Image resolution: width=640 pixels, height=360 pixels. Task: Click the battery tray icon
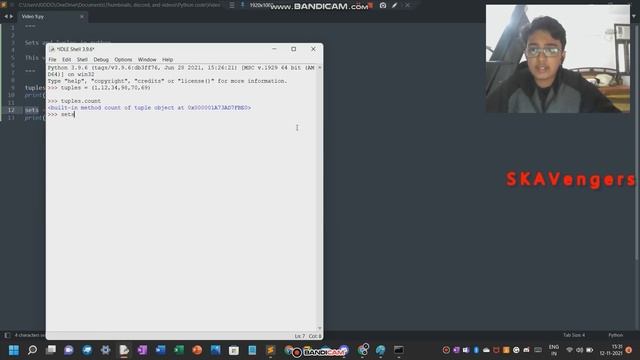[589, 350]
